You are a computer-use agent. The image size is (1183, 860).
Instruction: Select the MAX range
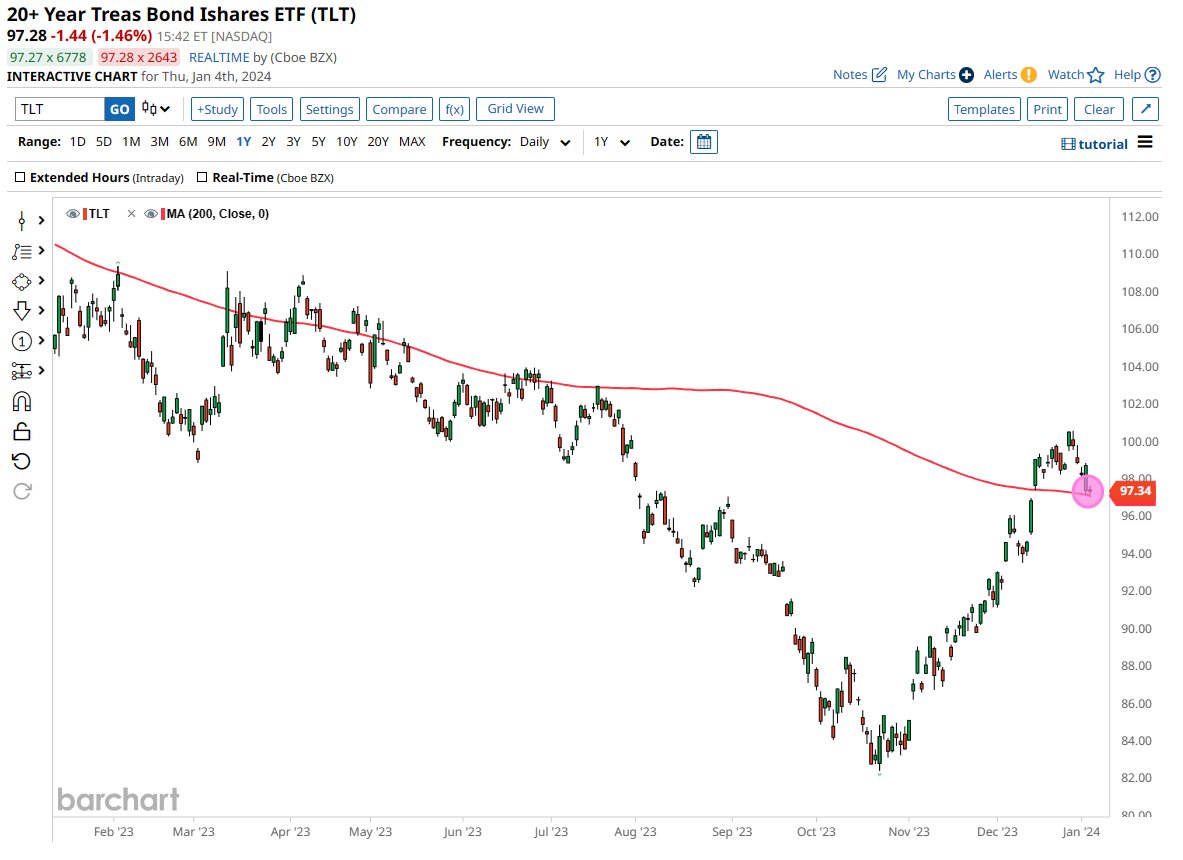(412, 142)
